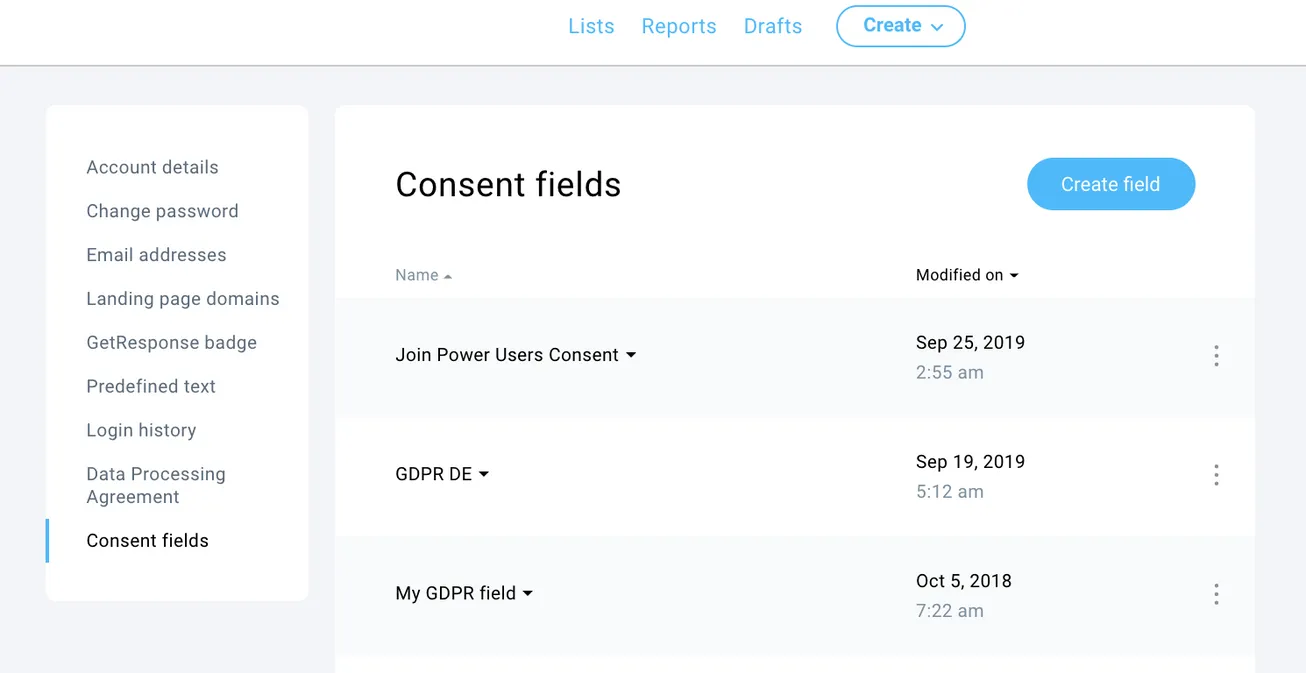
Task: Select GetResponse badge in sidebar
Action: (x=171, y=342)
